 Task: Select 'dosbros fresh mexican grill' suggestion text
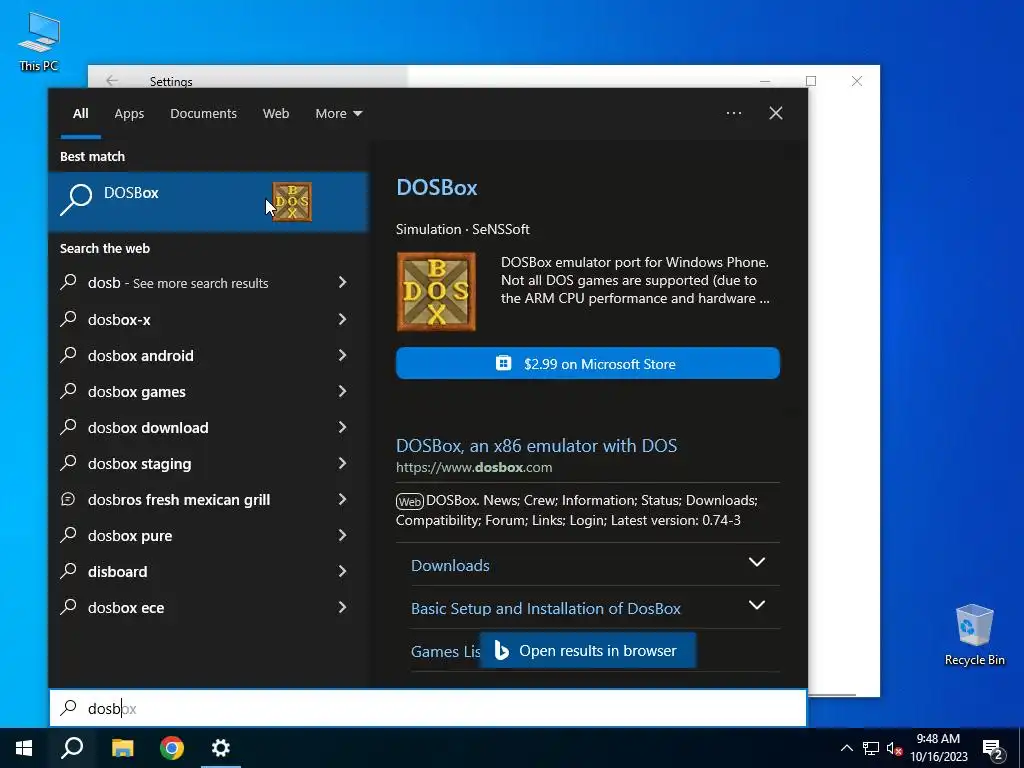[x=179, y=500]
